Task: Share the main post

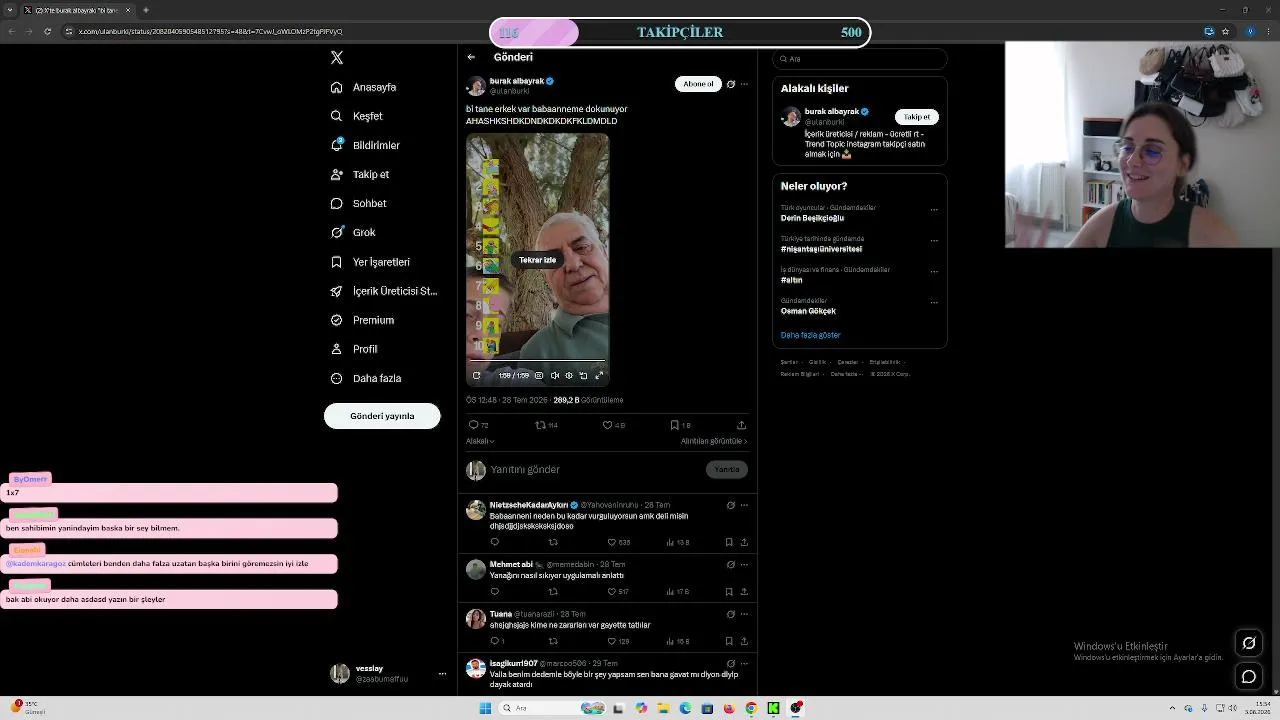Action: tap(741, 425)
